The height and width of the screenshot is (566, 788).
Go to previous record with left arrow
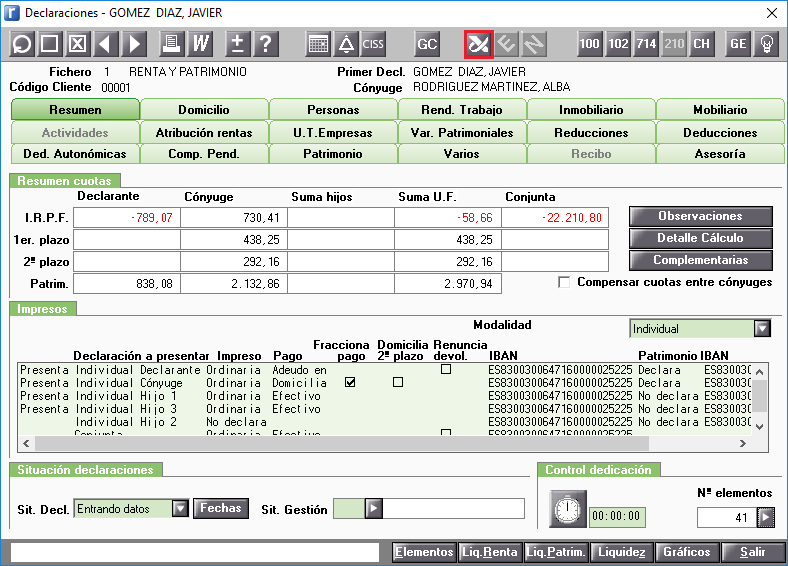point(106,44)
